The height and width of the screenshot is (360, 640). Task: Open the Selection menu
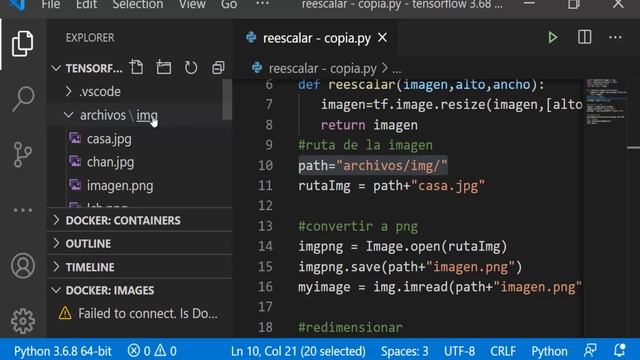pos(138,5)
